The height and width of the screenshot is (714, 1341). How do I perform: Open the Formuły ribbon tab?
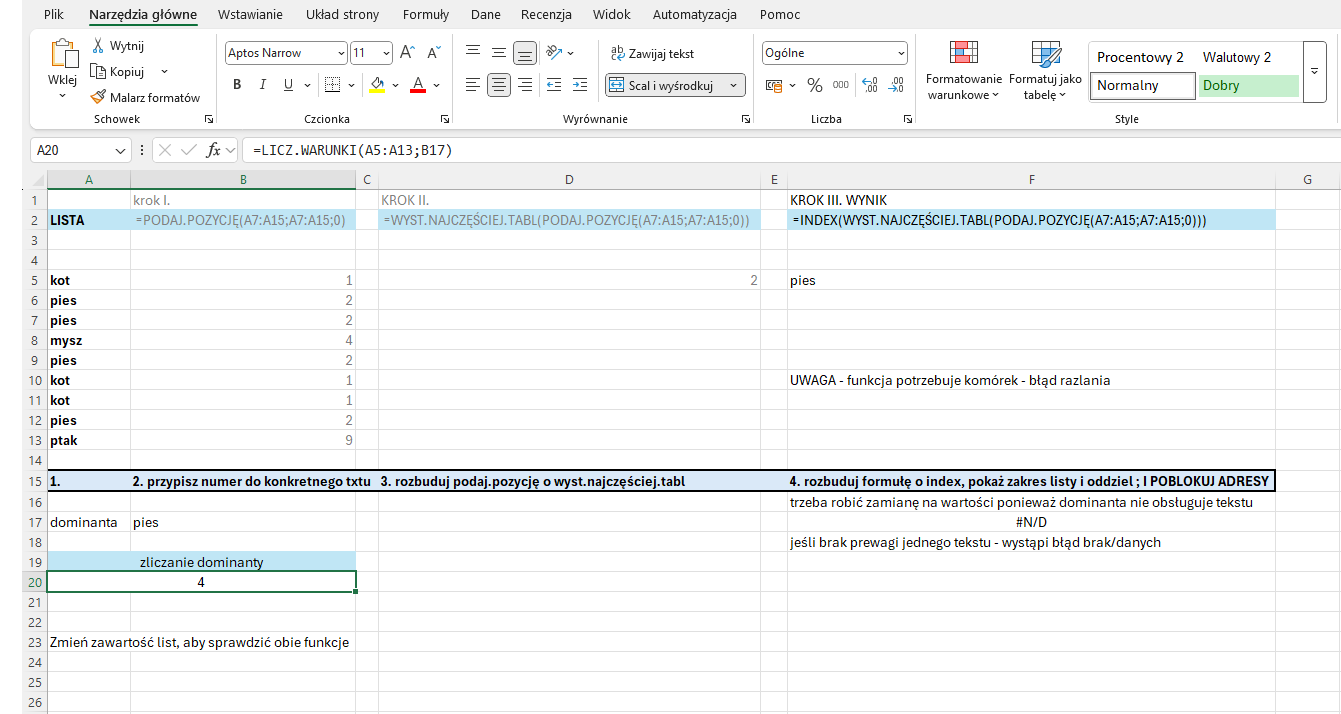(425, 15)
